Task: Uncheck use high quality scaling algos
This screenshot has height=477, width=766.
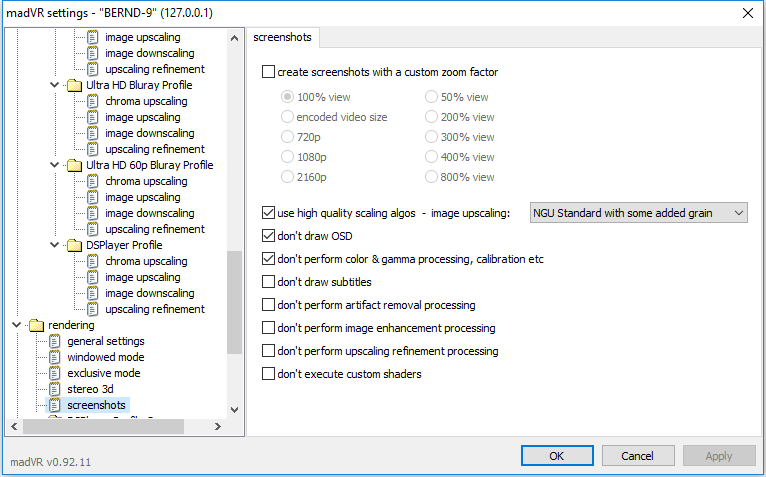Action: tap(268, 213)
